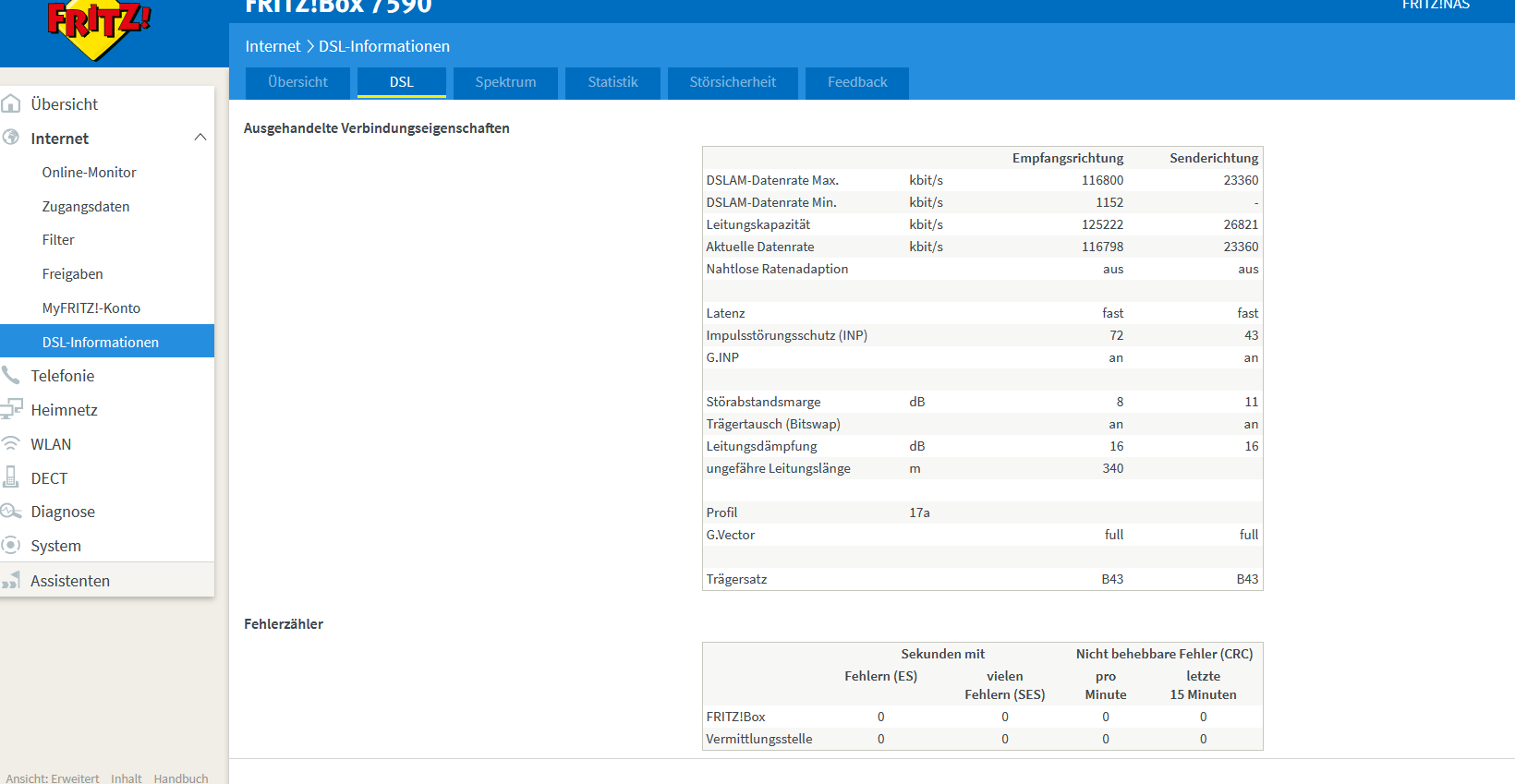Select the Störsicherheit tab
The height and width of the screenshot is (784, 1515).
(x=733, y=82)
